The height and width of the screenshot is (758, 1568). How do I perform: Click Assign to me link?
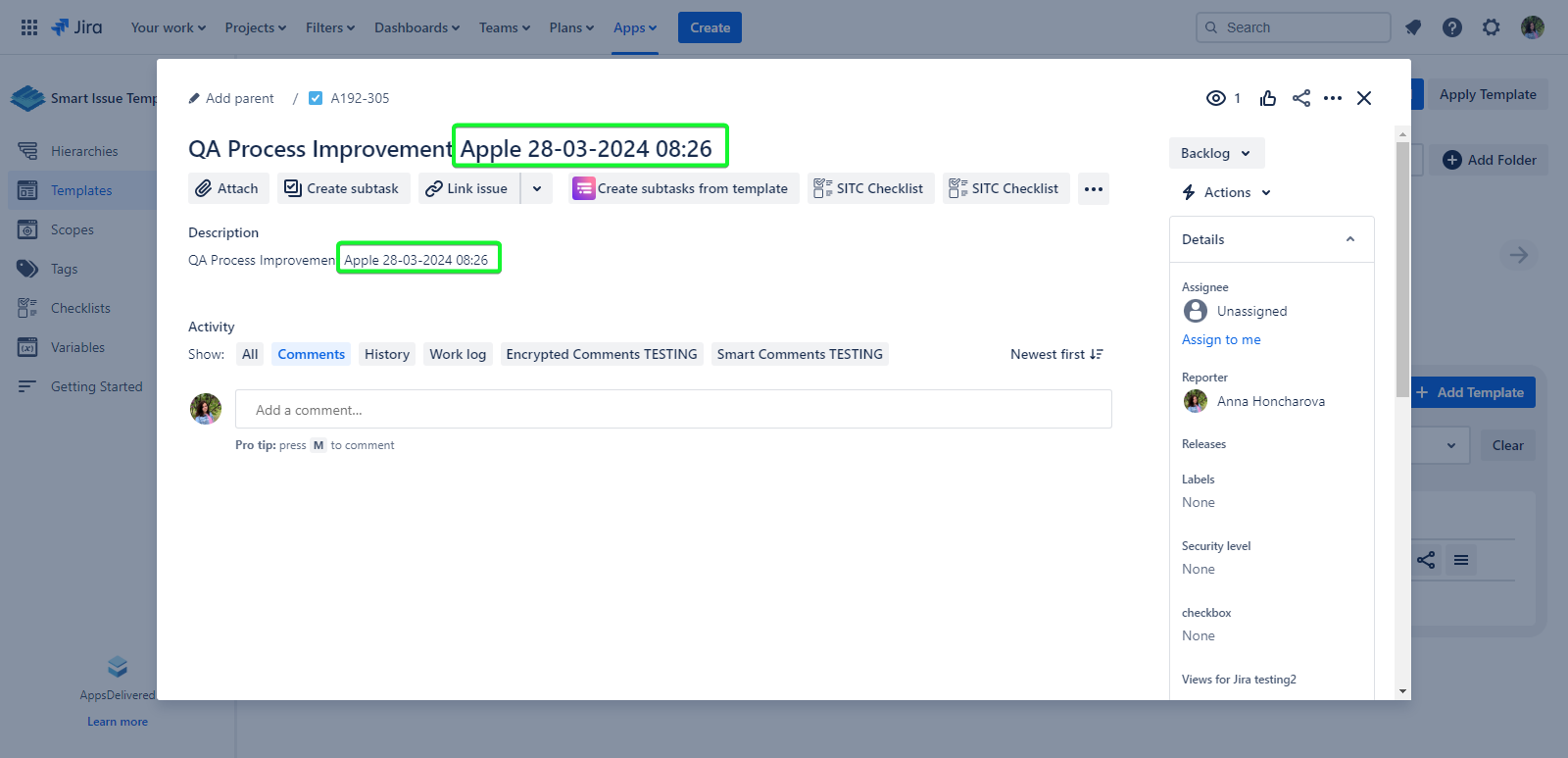(1221, 339)
